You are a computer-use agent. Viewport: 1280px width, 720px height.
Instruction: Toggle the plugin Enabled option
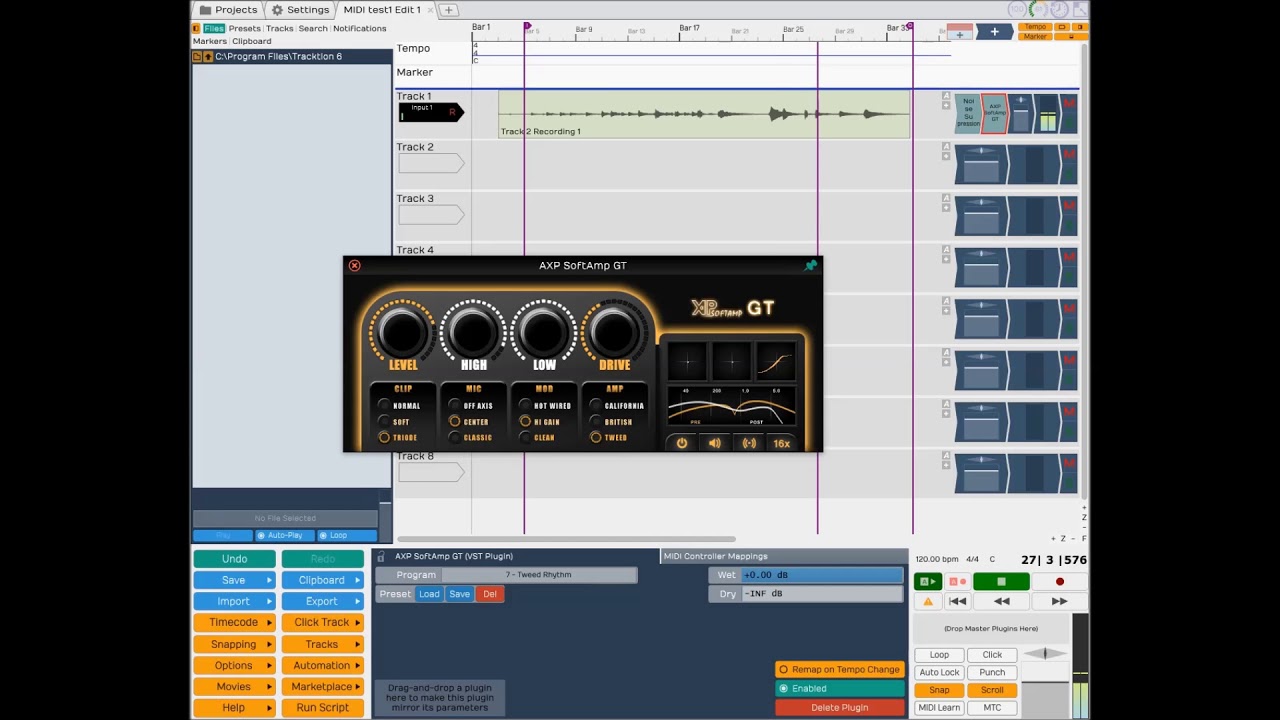coord(840,688)
